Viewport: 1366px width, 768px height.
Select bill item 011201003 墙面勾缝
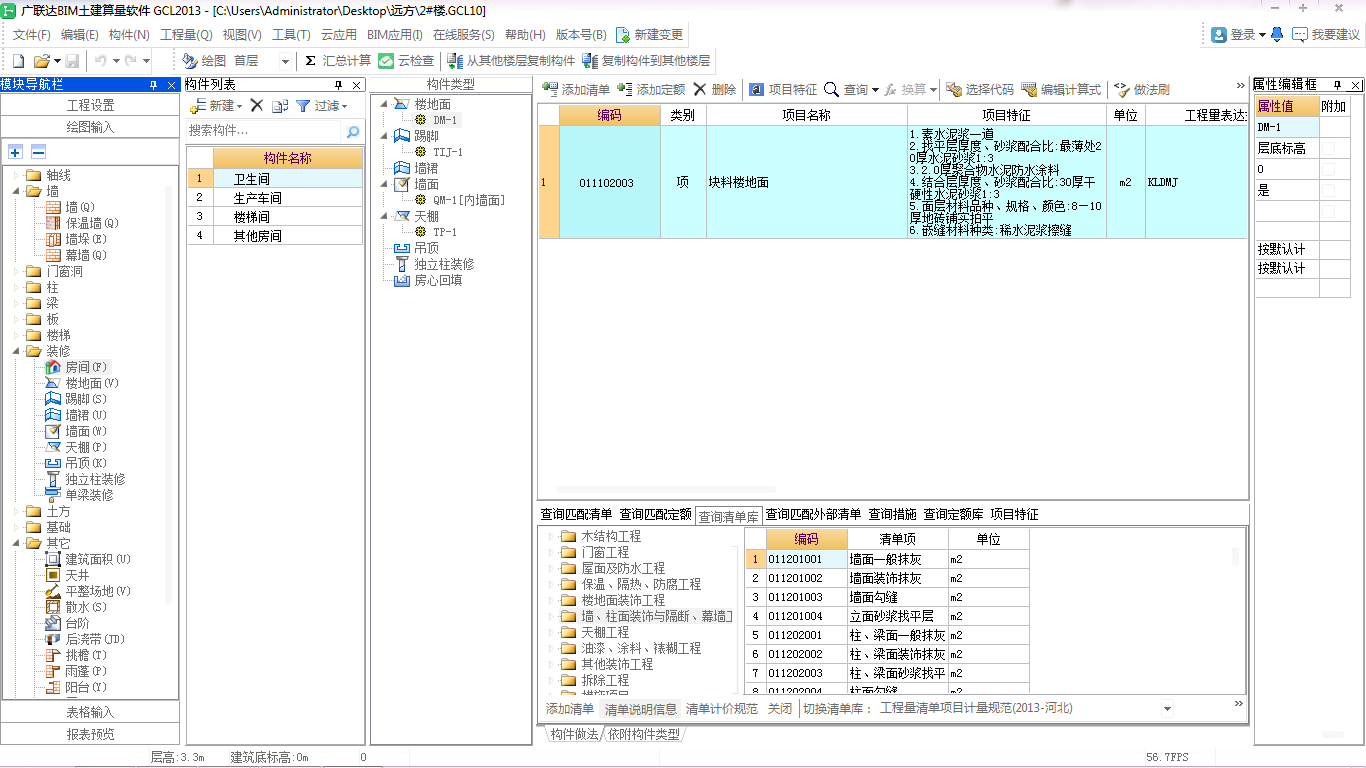click(x=888, y=597)
